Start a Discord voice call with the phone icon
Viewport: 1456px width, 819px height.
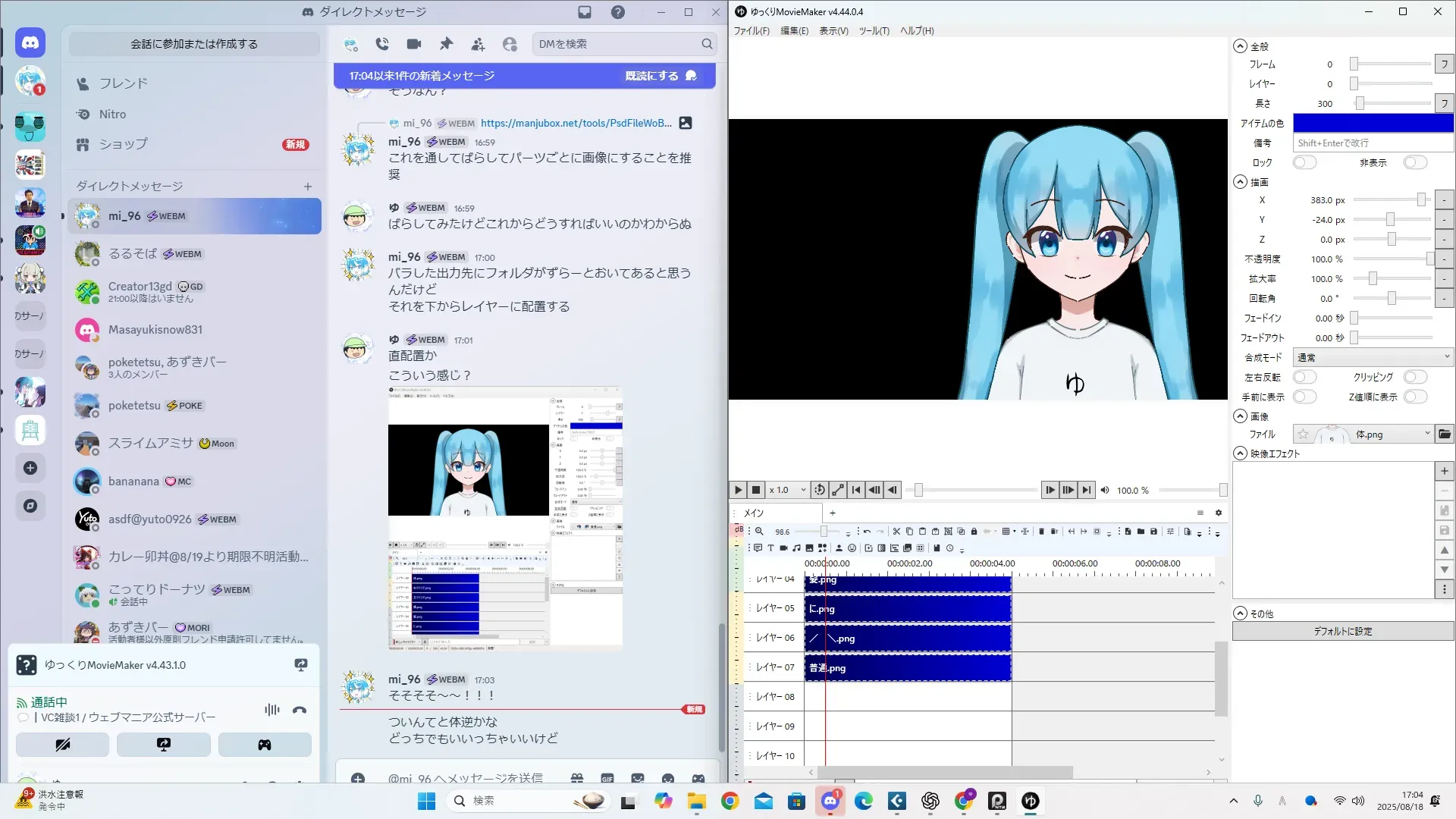[x=382, y=44]
